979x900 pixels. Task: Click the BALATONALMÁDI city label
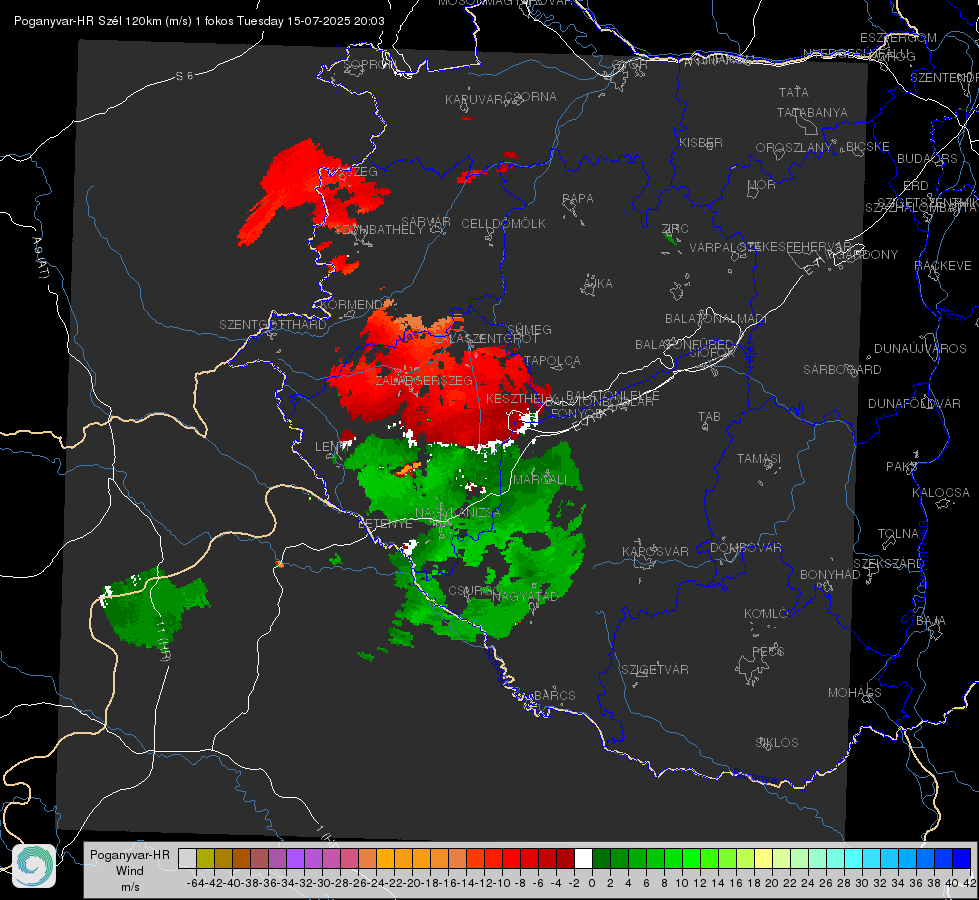(x=716, y=319)
